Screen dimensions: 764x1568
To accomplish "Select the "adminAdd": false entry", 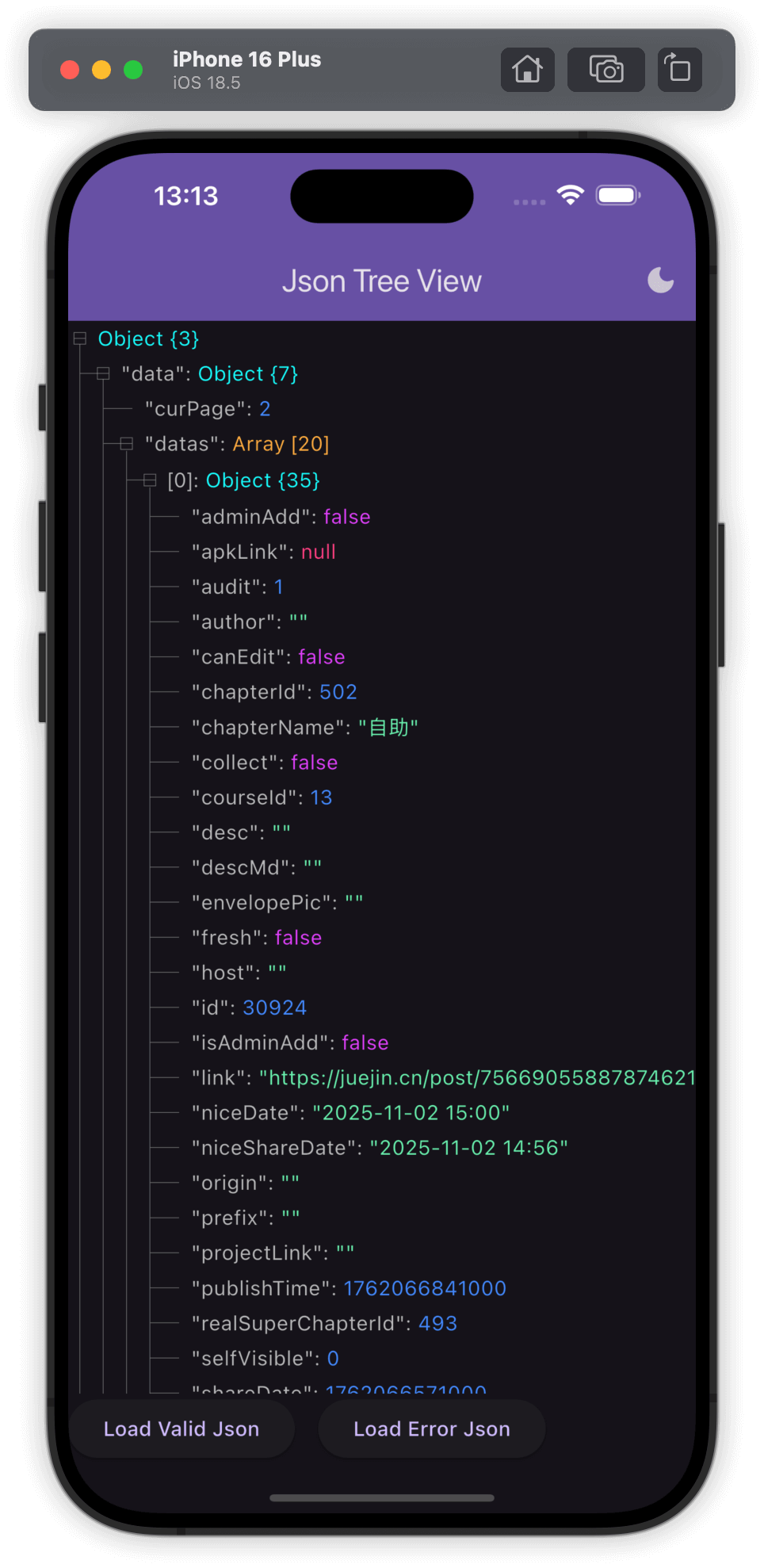I will tap(281, 517).
